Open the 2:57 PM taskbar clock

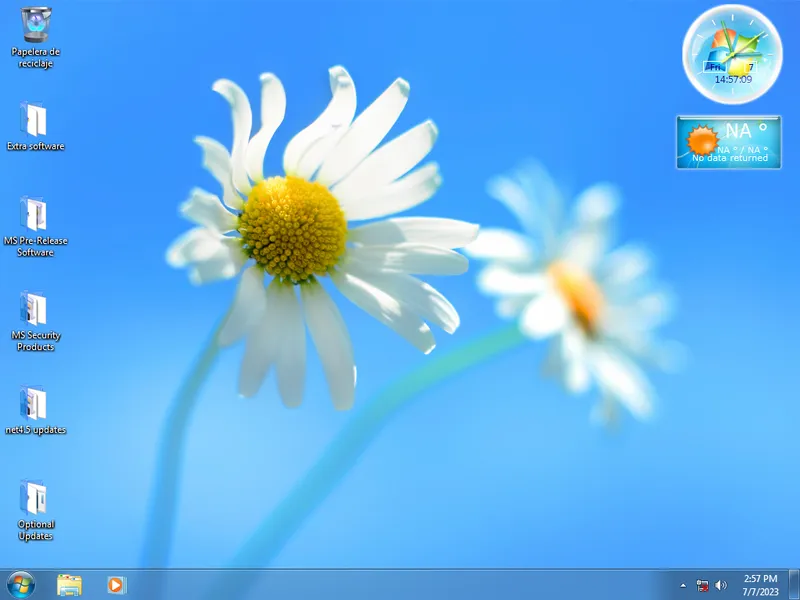tap(760, 585)
